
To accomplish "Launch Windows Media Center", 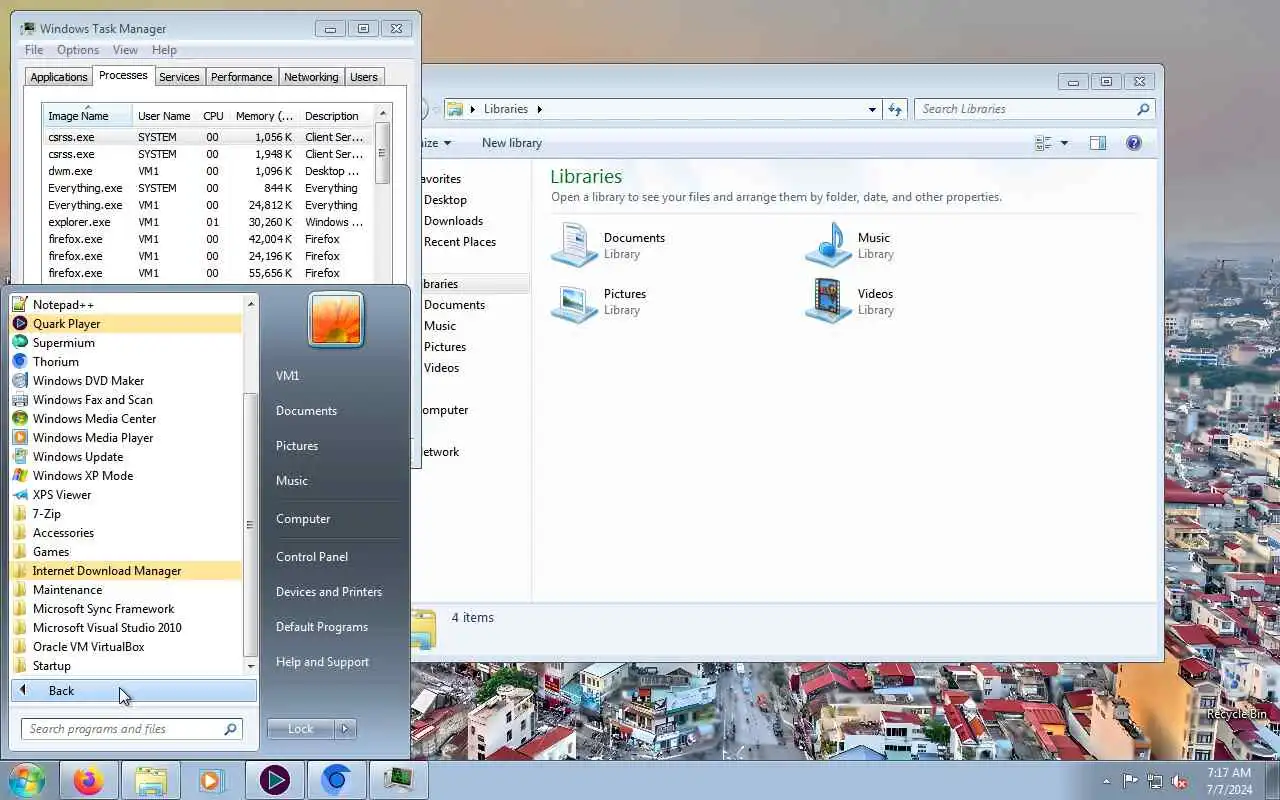I will point(126,419).
